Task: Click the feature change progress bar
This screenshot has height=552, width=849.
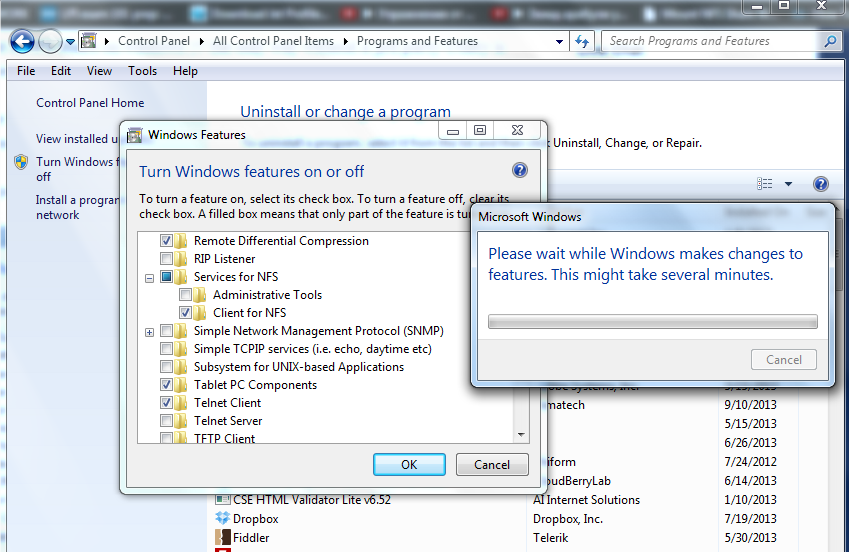Action: point(652,321)
